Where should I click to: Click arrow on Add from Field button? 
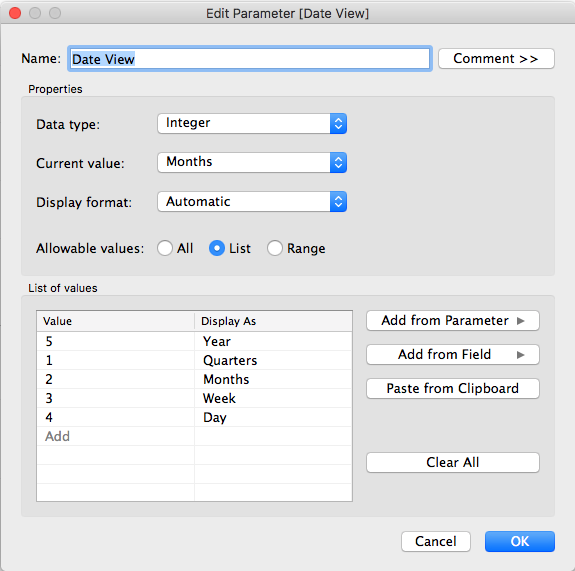click(x=520, y=355)
